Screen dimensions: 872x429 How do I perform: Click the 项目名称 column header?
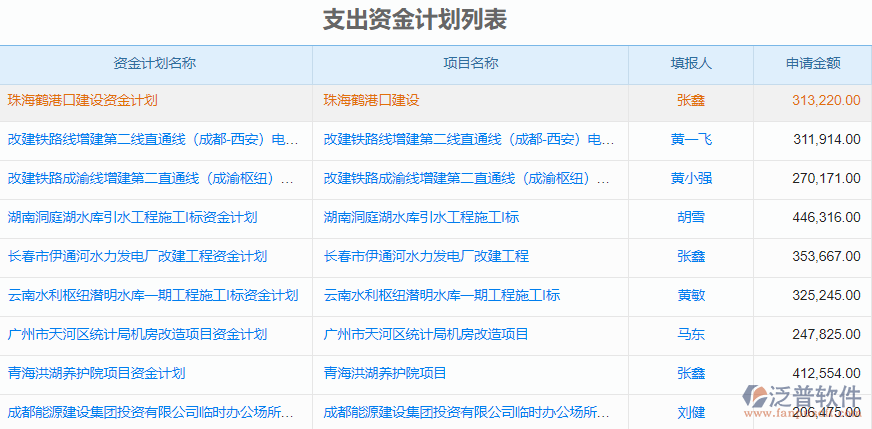(x=470, y=63)
